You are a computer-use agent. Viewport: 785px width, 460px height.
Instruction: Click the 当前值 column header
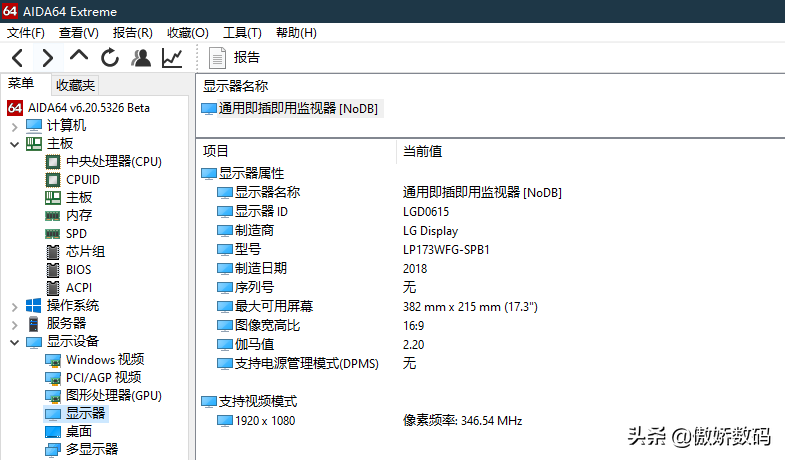point(422,151)
